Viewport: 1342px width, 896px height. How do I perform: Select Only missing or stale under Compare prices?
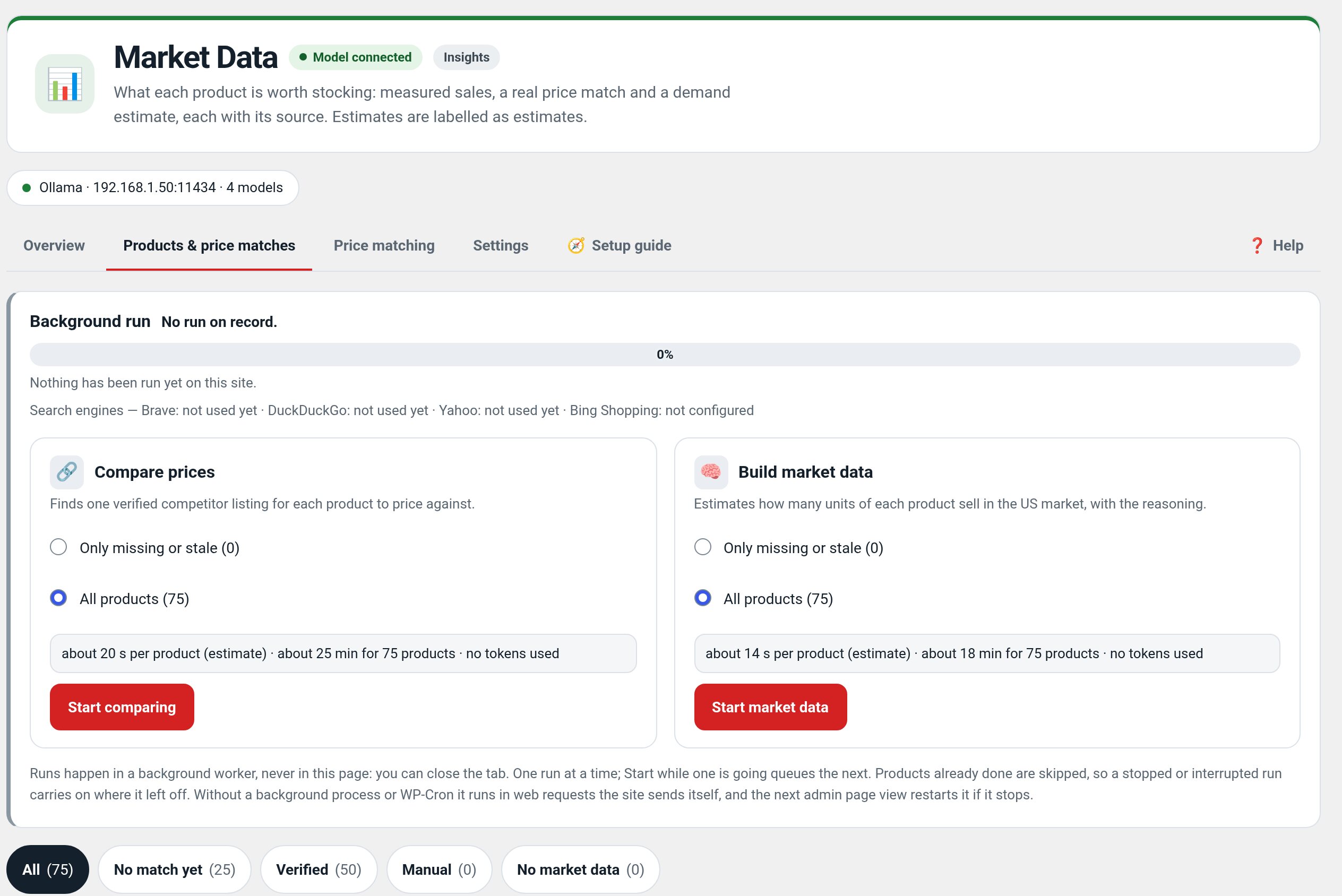coord(58,547)
